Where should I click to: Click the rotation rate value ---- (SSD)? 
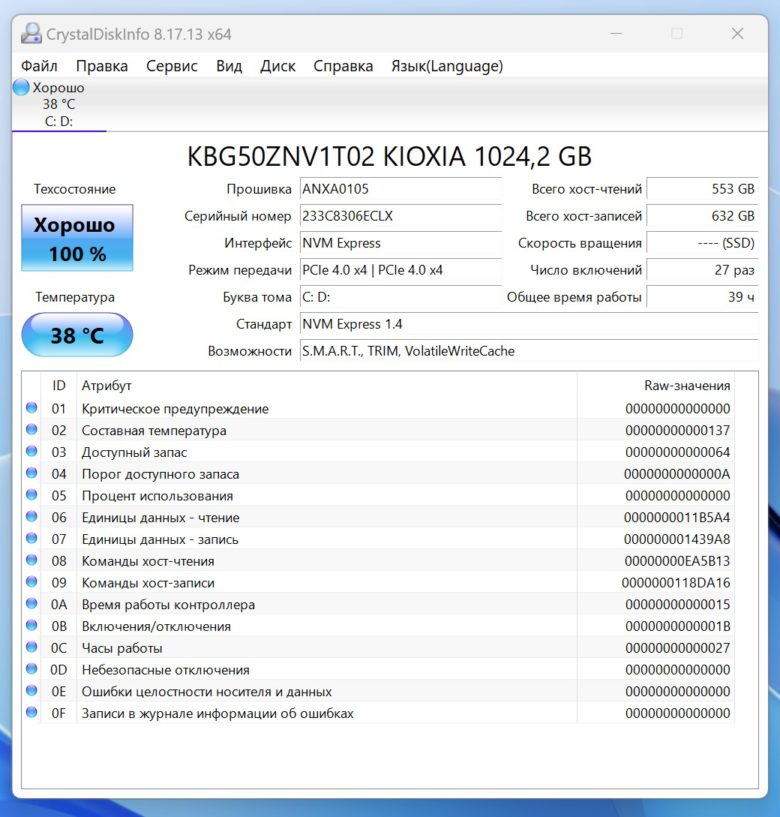pyautogui.click(x=702, y=243)
